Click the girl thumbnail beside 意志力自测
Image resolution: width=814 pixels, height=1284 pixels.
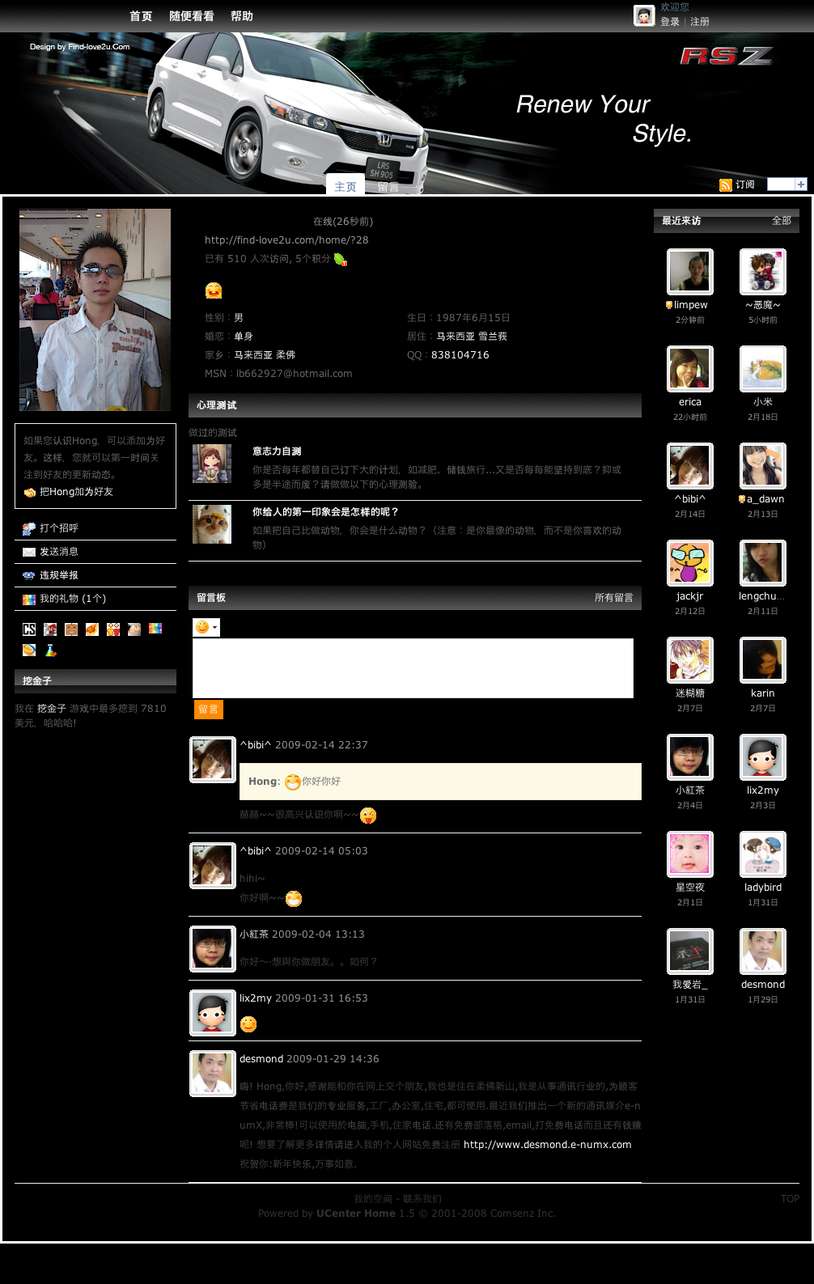tap(212, 464)
